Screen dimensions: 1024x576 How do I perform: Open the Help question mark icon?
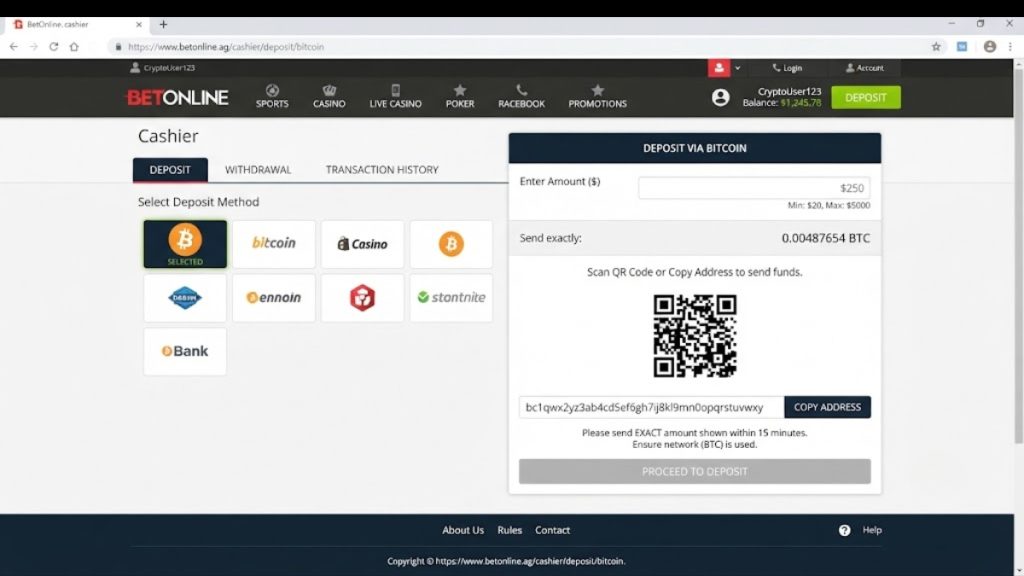(844, 530)
